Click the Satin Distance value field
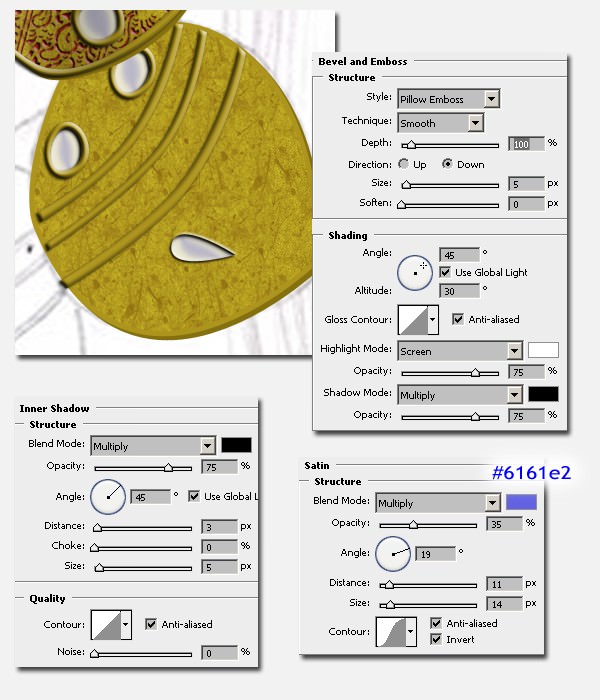 click(x=504, y=583)
